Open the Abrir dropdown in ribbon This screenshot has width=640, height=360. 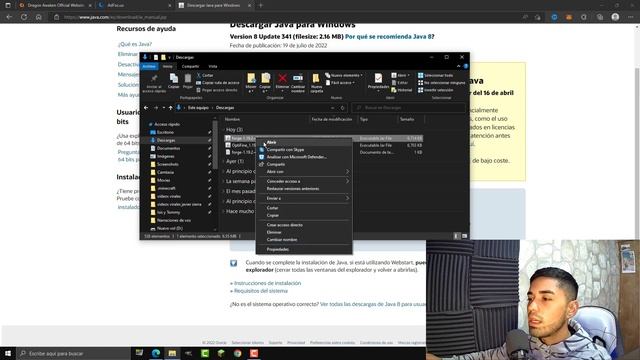(400, 76)
